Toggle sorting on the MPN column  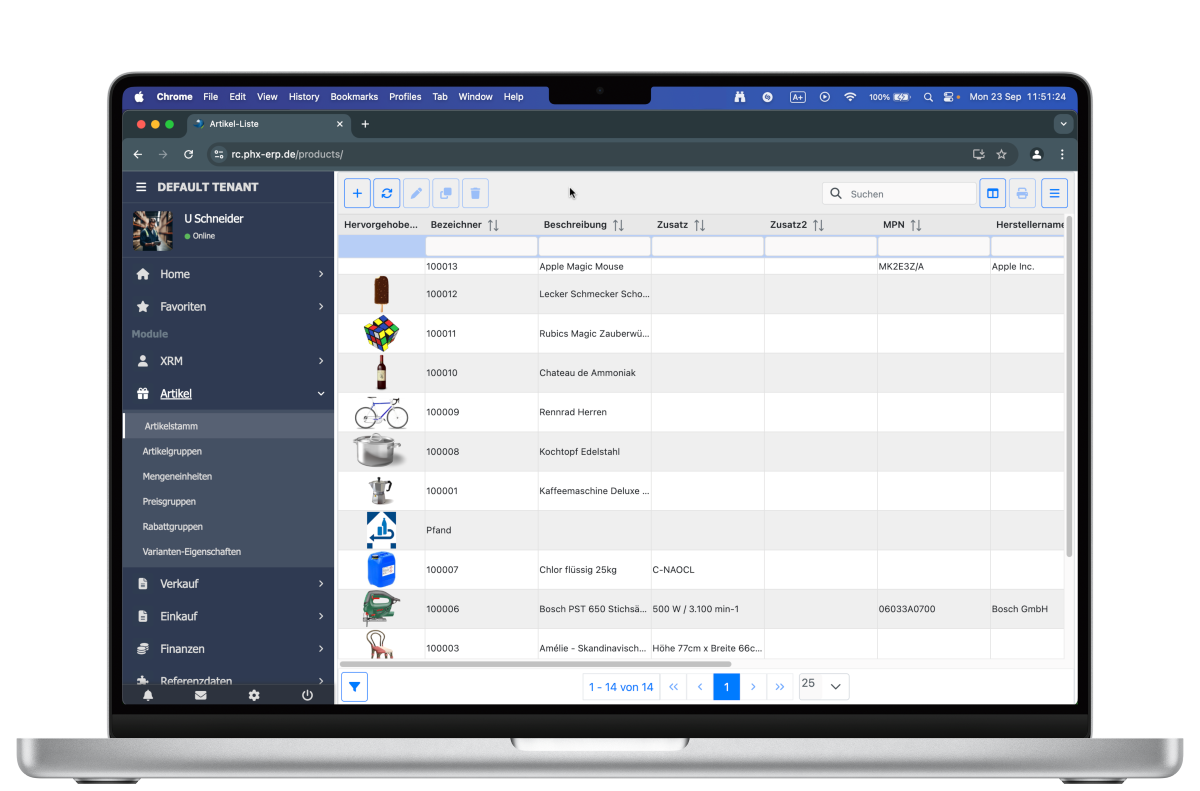coord(915,225)
